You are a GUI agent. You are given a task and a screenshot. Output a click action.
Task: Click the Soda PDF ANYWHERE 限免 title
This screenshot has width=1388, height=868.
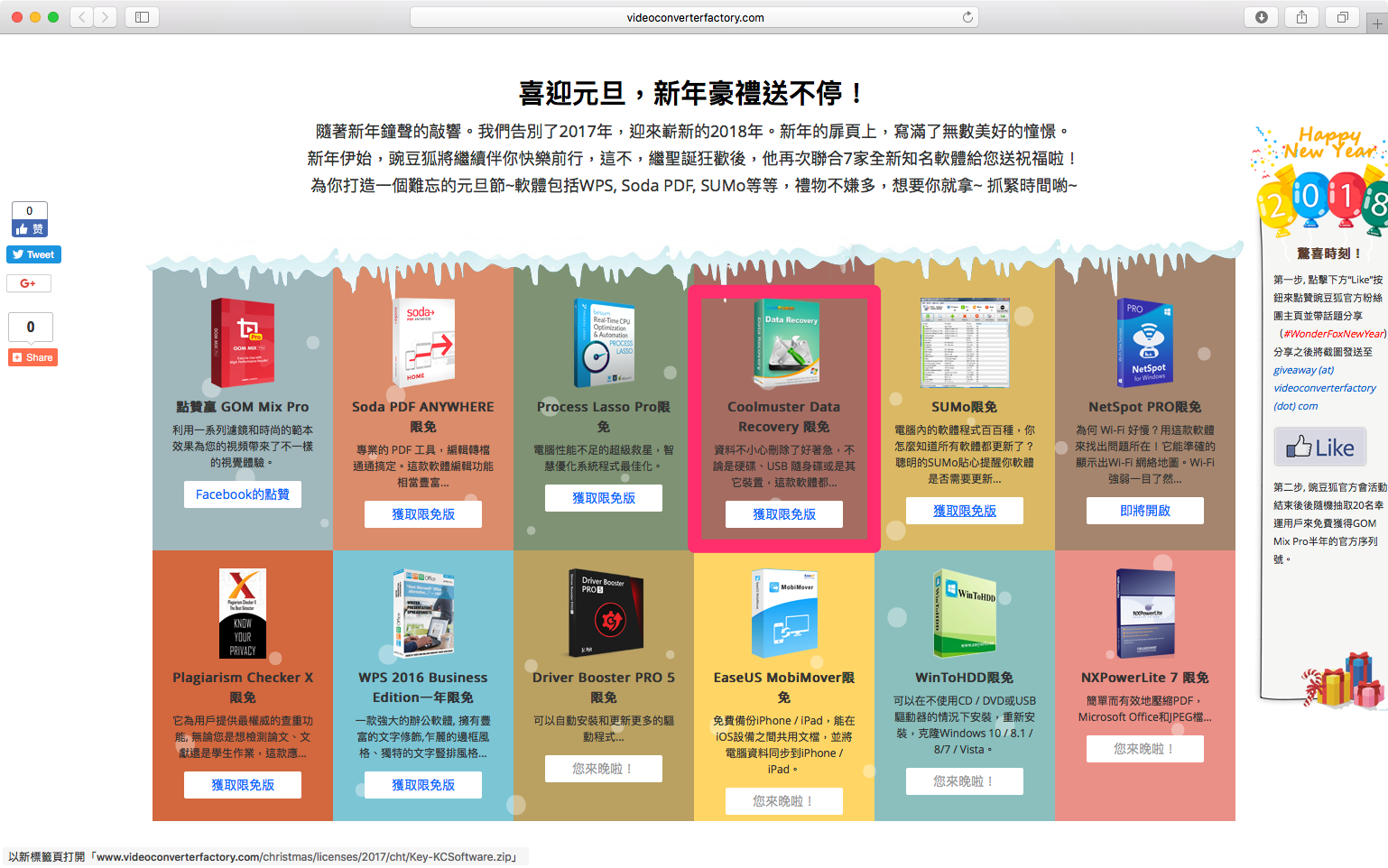pos(423,417)
